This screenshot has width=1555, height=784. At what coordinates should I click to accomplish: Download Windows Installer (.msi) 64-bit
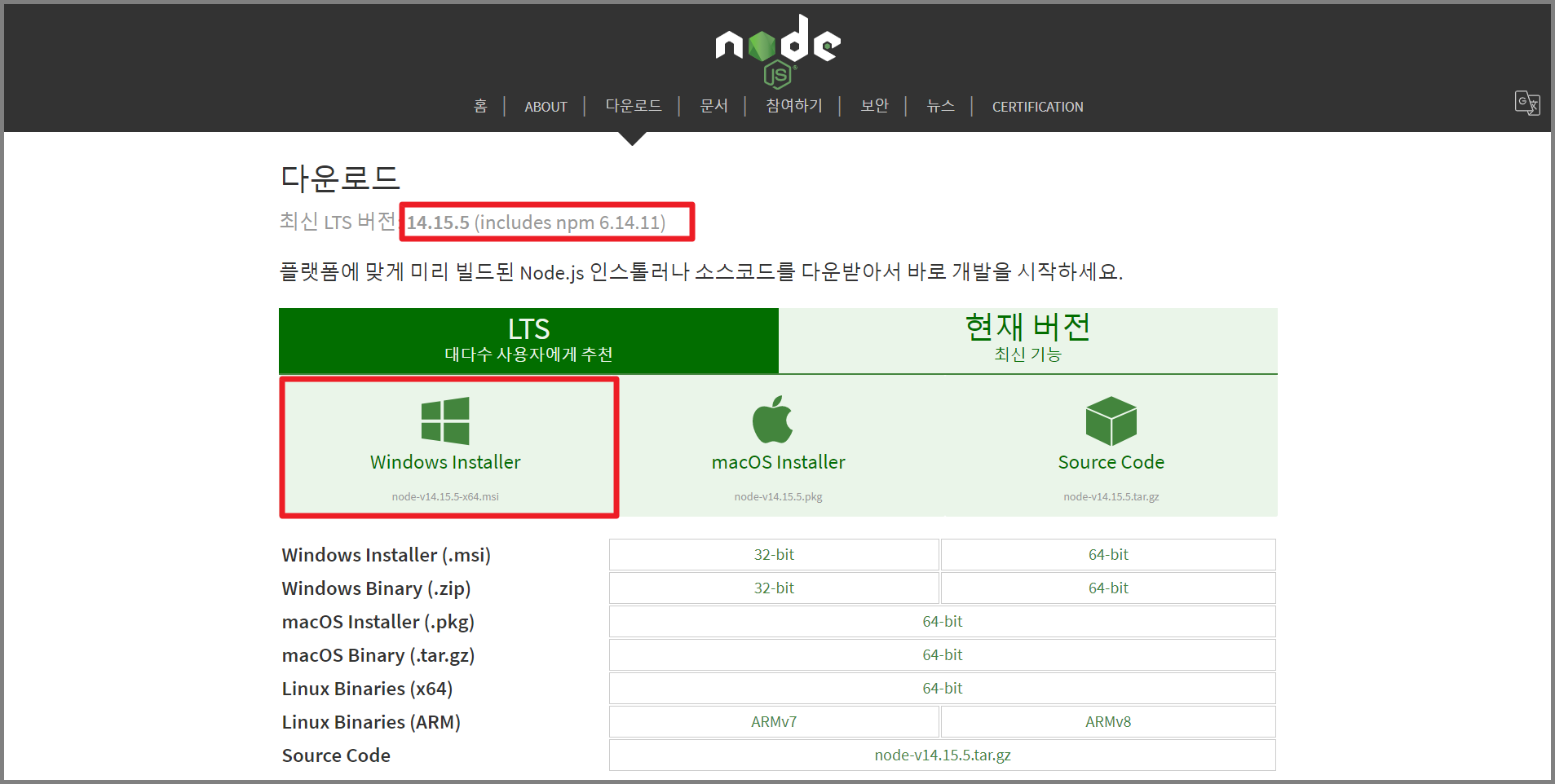pyautogui.click(x=1108, y=554)
